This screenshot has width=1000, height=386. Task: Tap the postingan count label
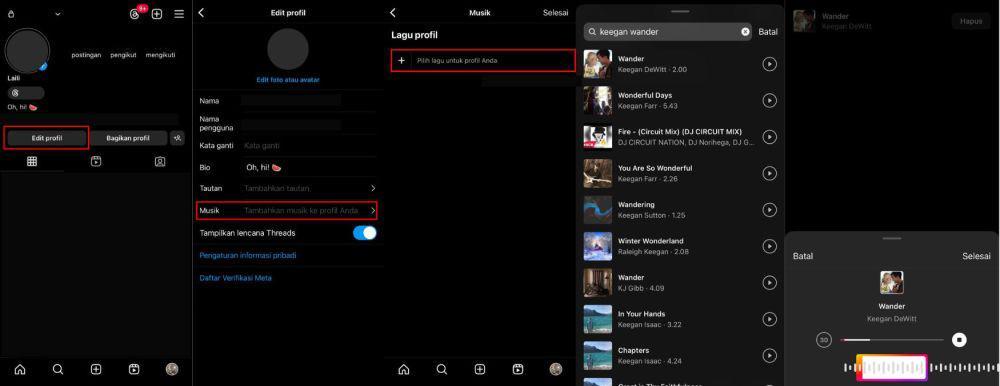86,55
